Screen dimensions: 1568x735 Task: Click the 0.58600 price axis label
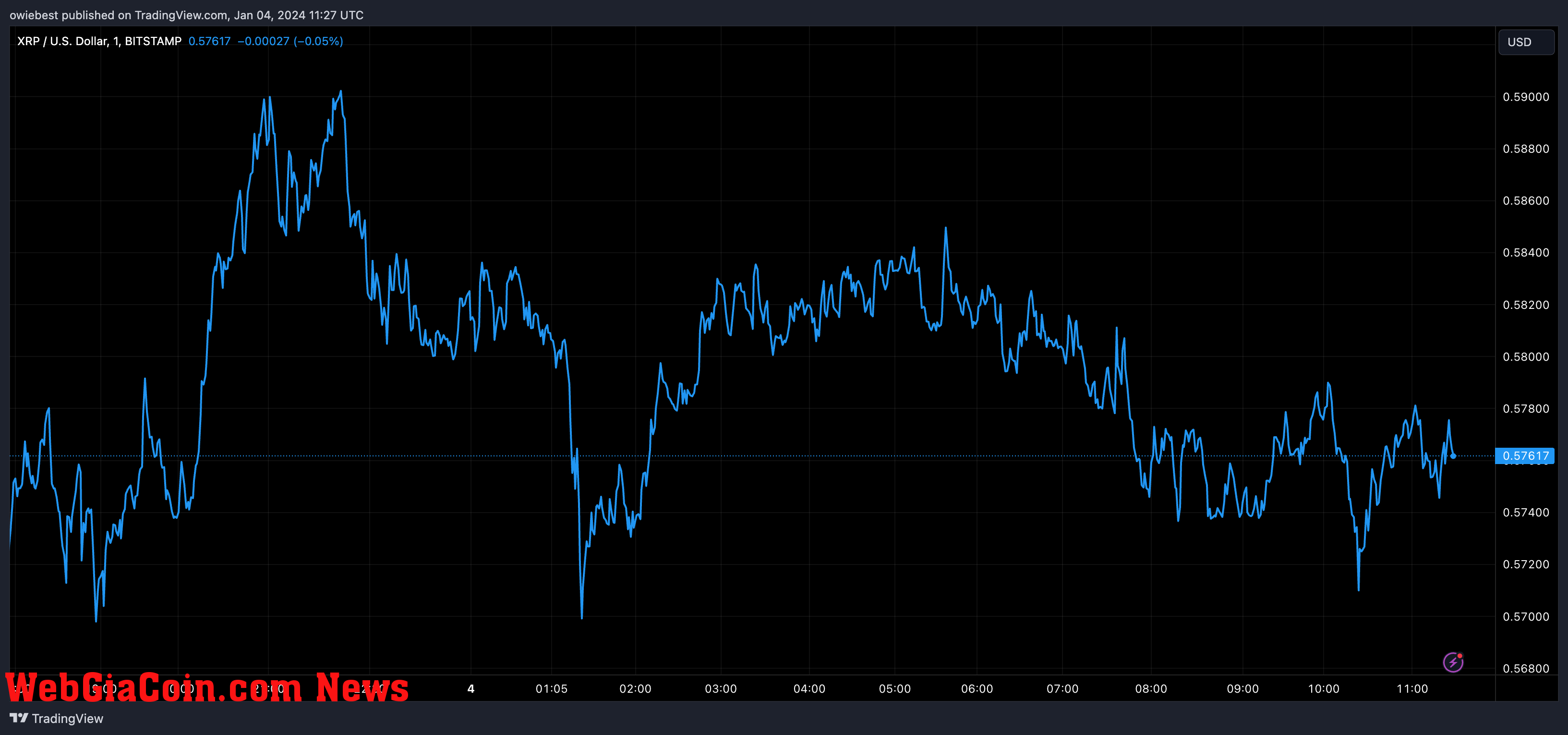tap(1526, 200)
